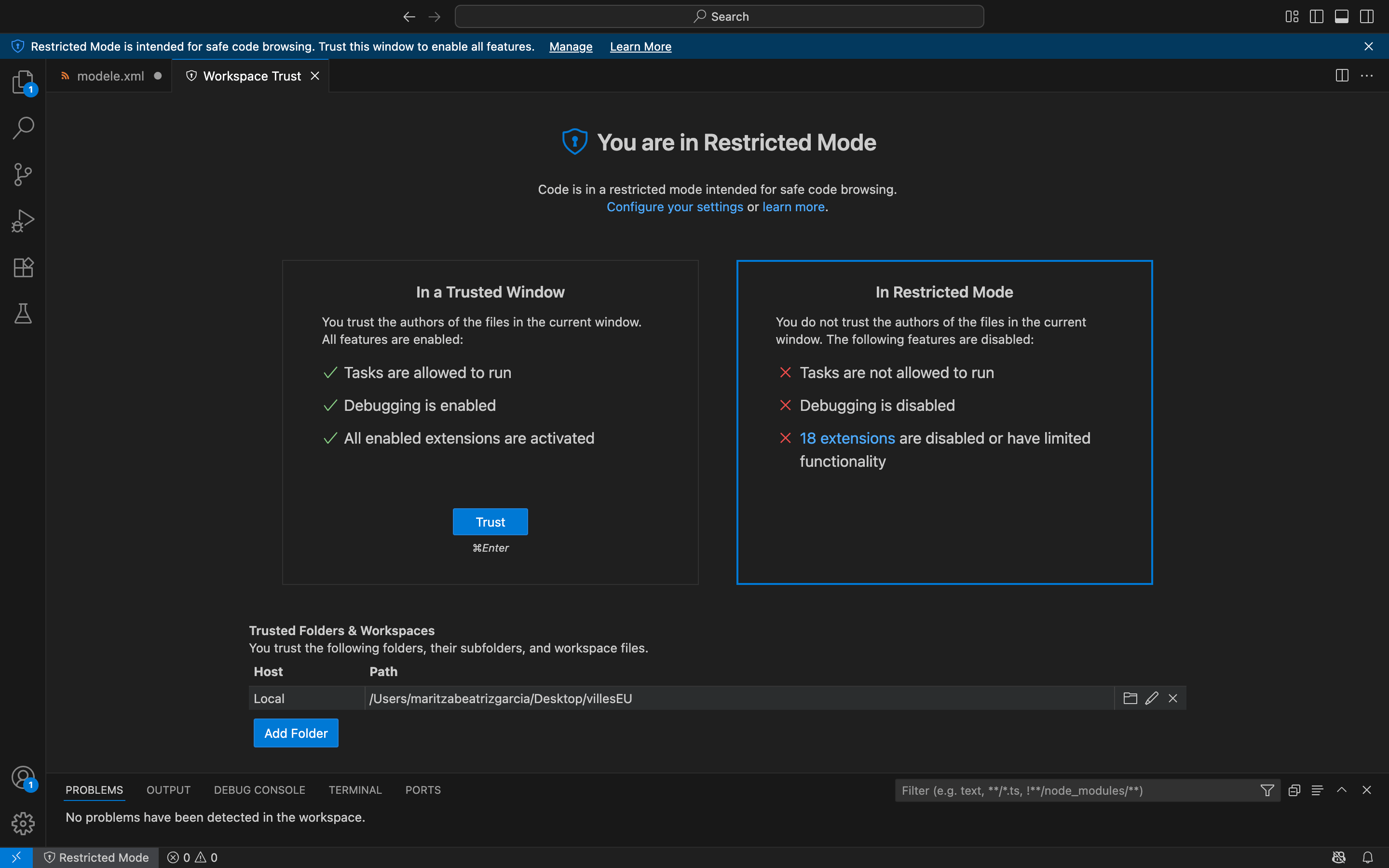
Task: Switch to the TERMINAL panel tab
Action: 354,790
